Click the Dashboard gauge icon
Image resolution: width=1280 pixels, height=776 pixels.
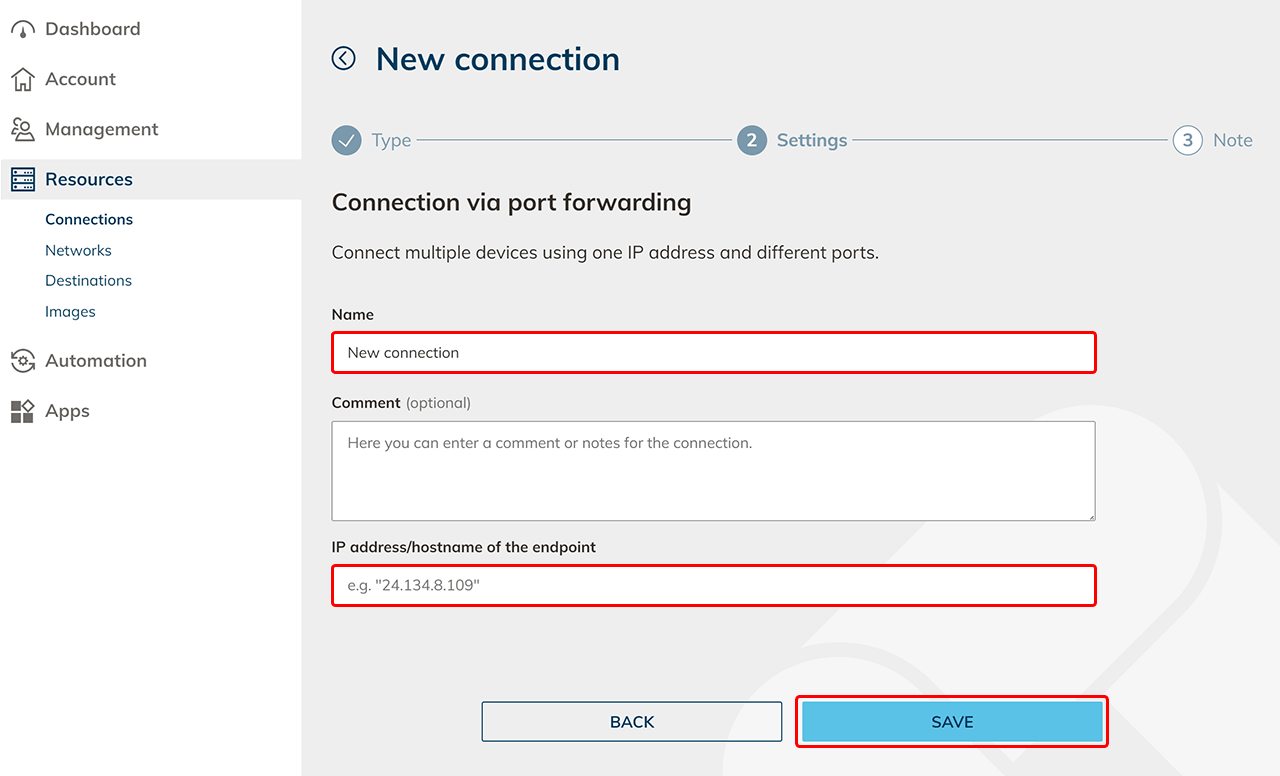tap(22, 30)
